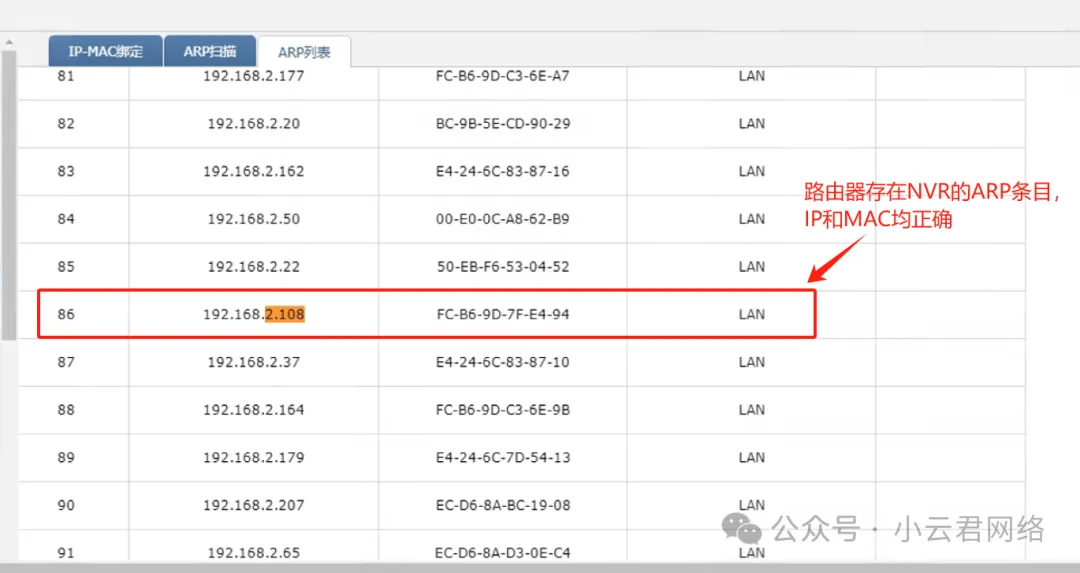Click the left vertical scrollbar thumb
The image size is (1080, 573).
coord(8,190)
